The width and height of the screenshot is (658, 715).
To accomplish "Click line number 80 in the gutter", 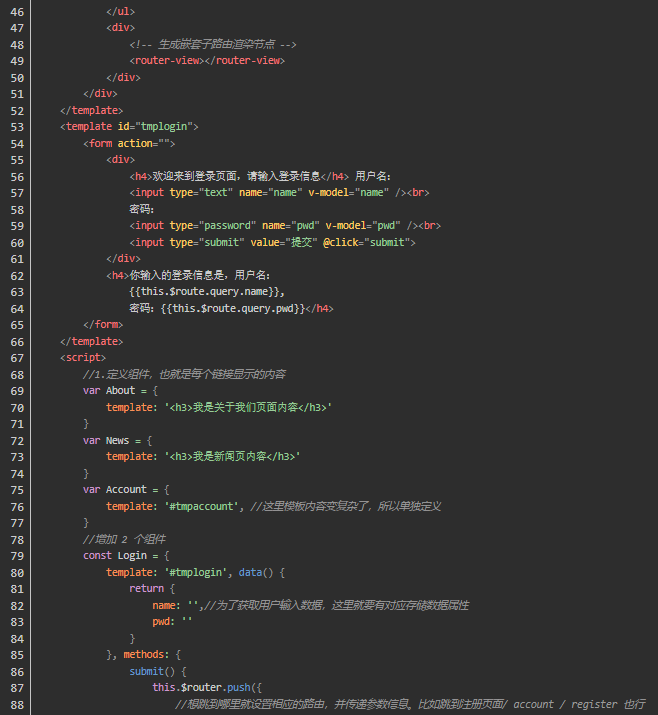I will pos(17,572).
